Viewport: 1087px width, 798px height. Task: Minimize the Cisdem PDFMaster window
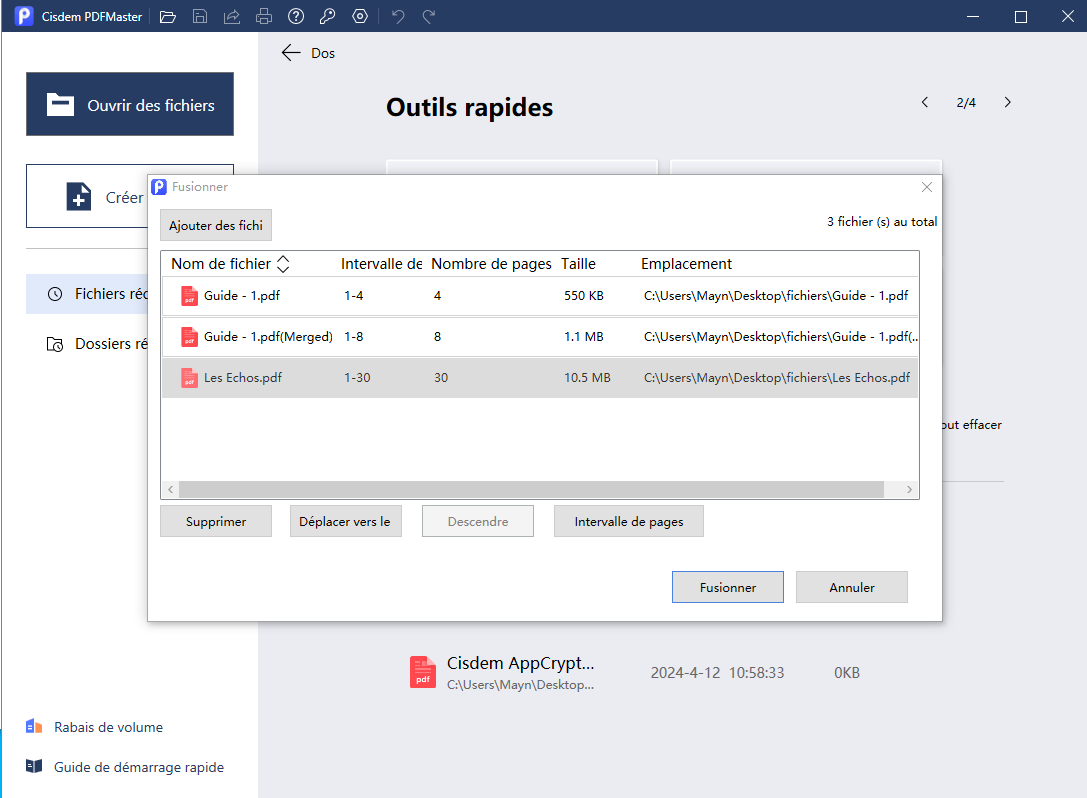(x=973, y=16)
